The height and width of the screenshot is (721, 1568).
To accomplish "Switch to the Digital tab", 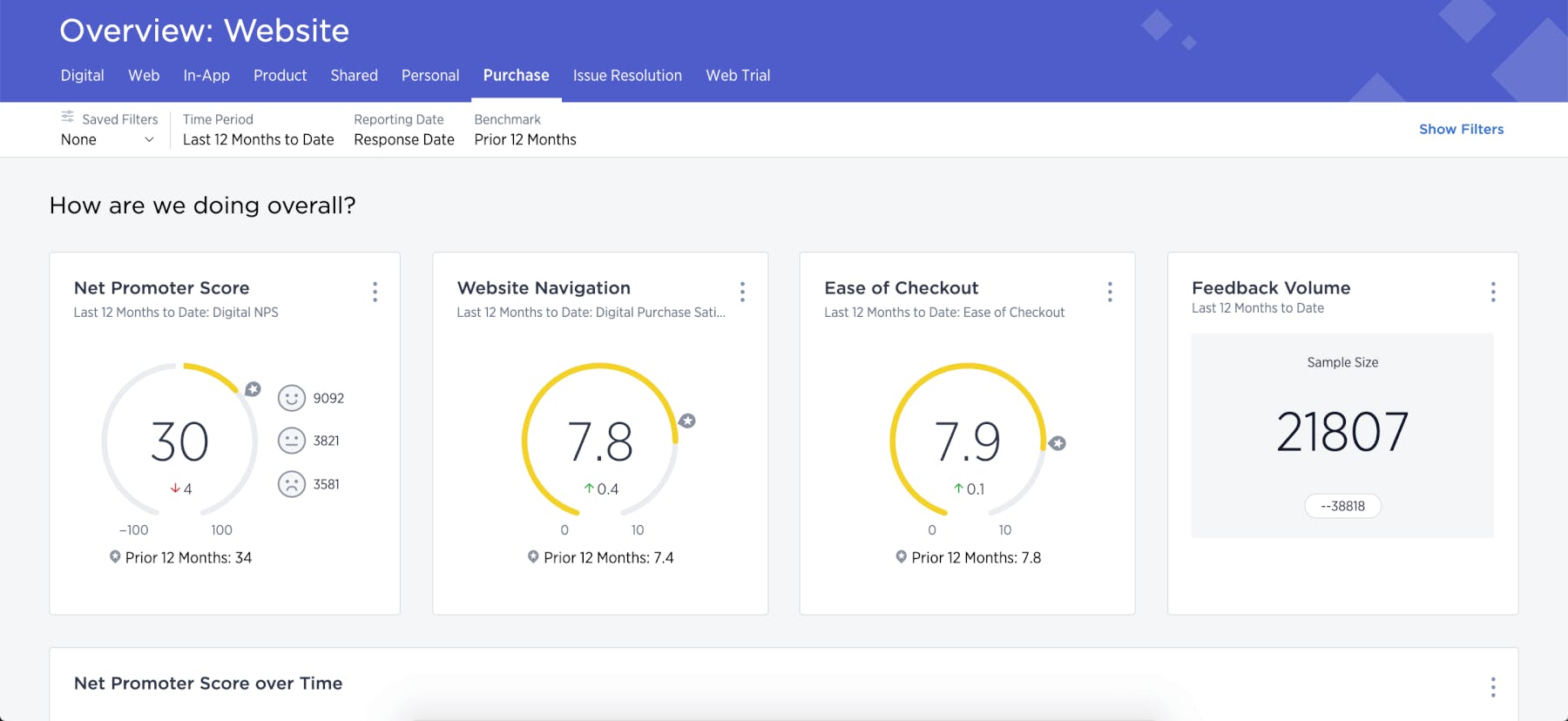I will tap(83, 76).
